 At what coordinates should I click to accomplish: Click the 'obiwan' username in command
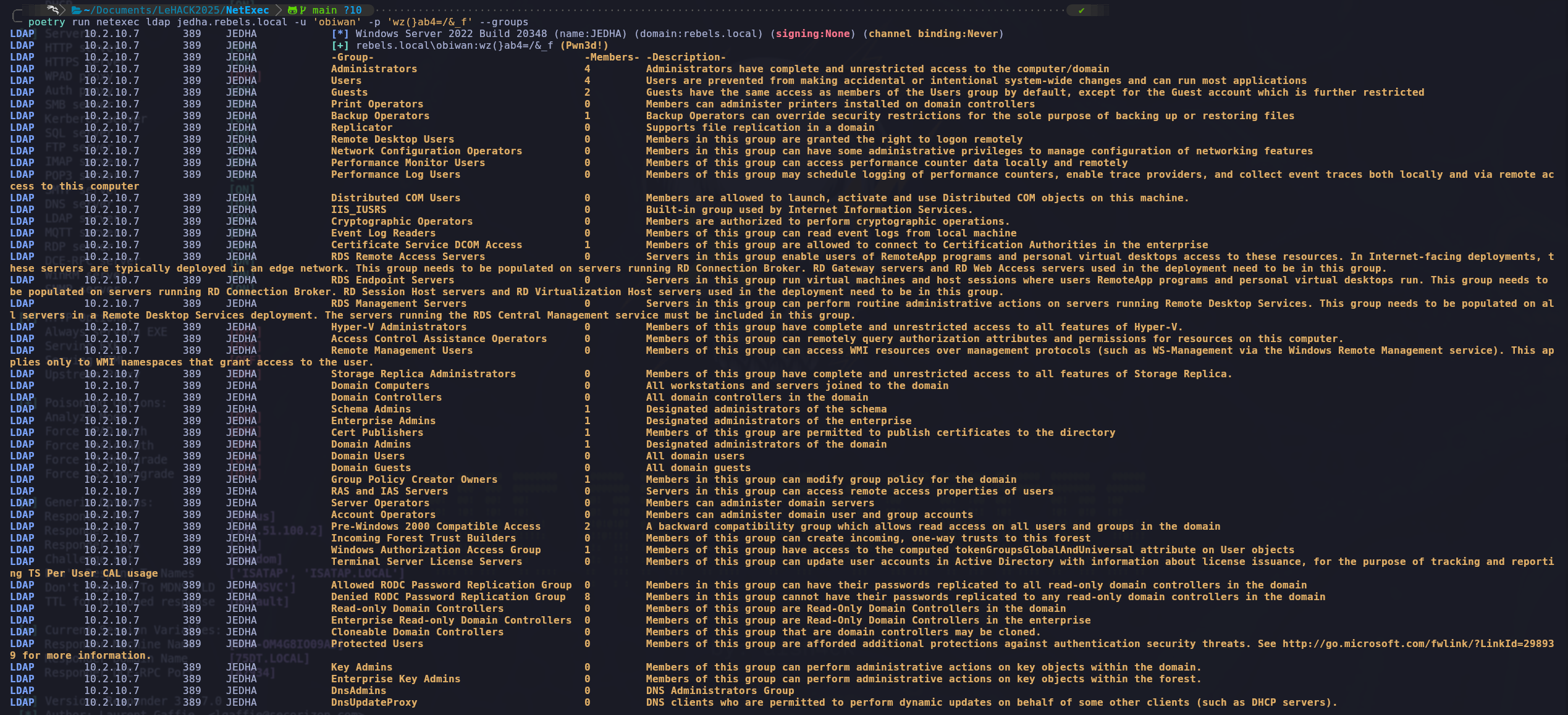click(337, 22)
